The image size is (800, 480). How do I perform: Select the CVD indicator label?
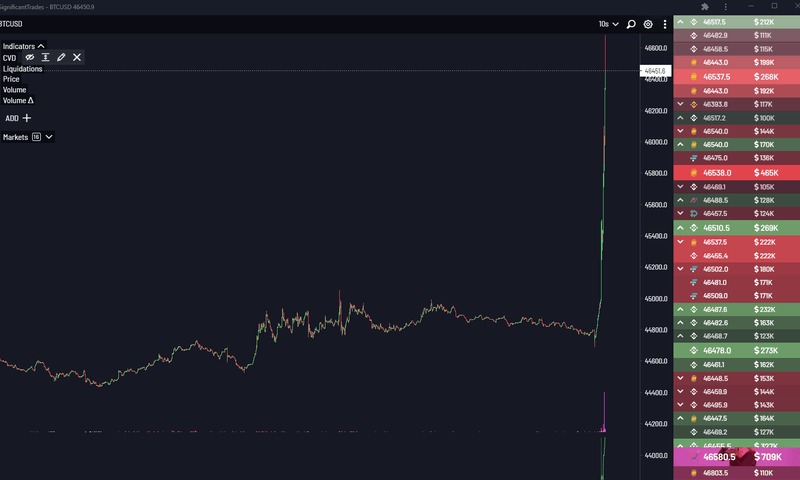10,58
